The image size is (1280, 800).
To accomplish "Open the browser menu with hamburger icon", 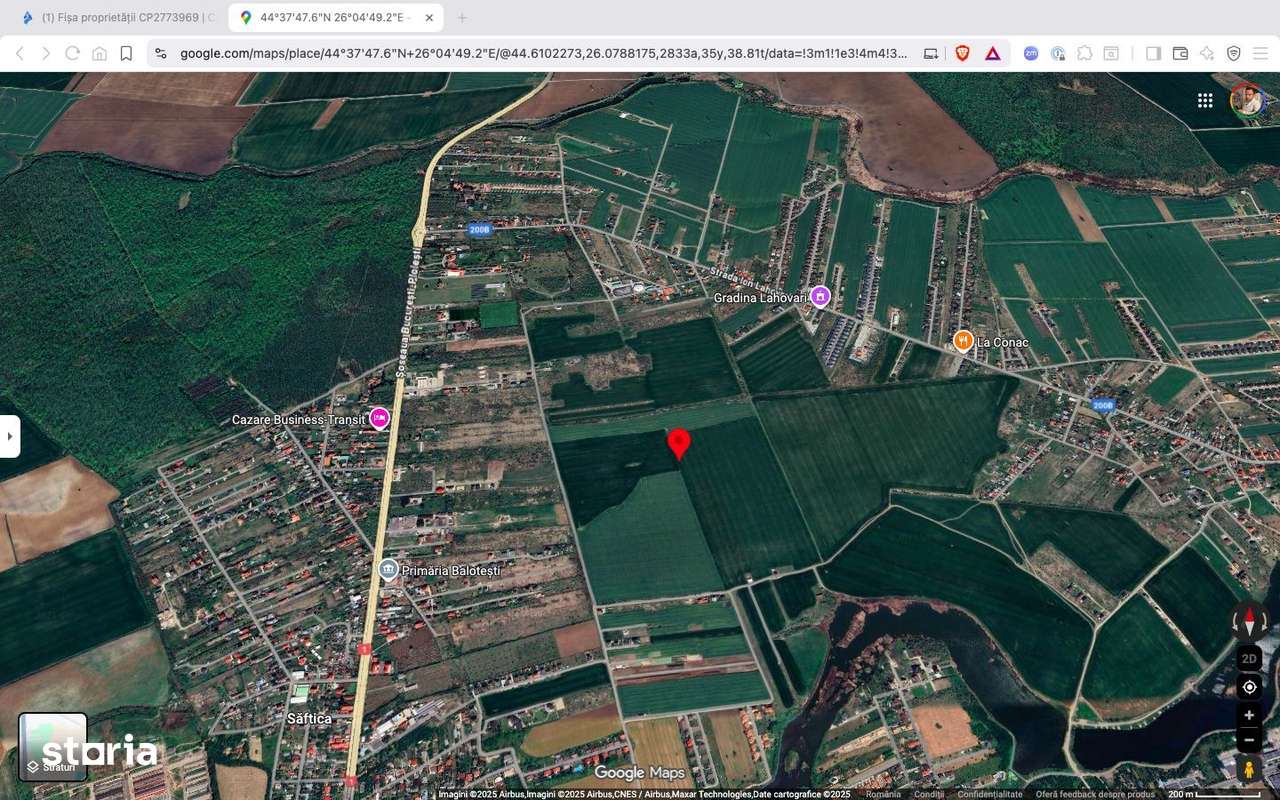I will coord(1262,53).
